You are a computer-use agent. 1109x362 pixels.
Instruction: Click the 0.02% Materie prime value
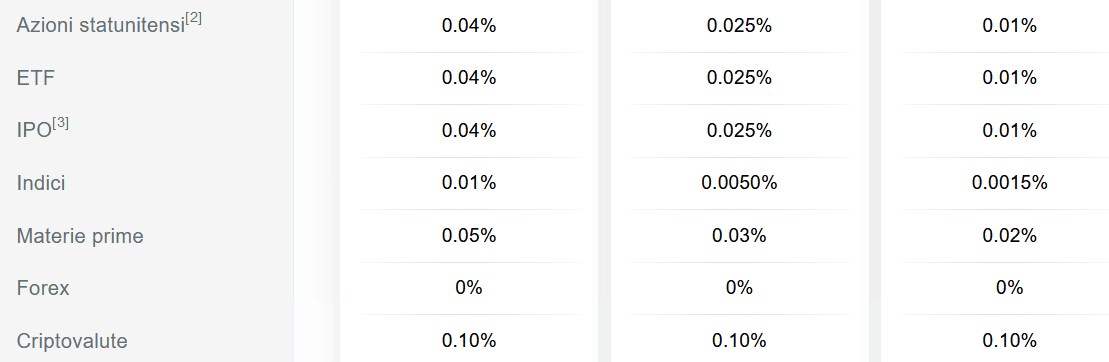[1009, 235]
